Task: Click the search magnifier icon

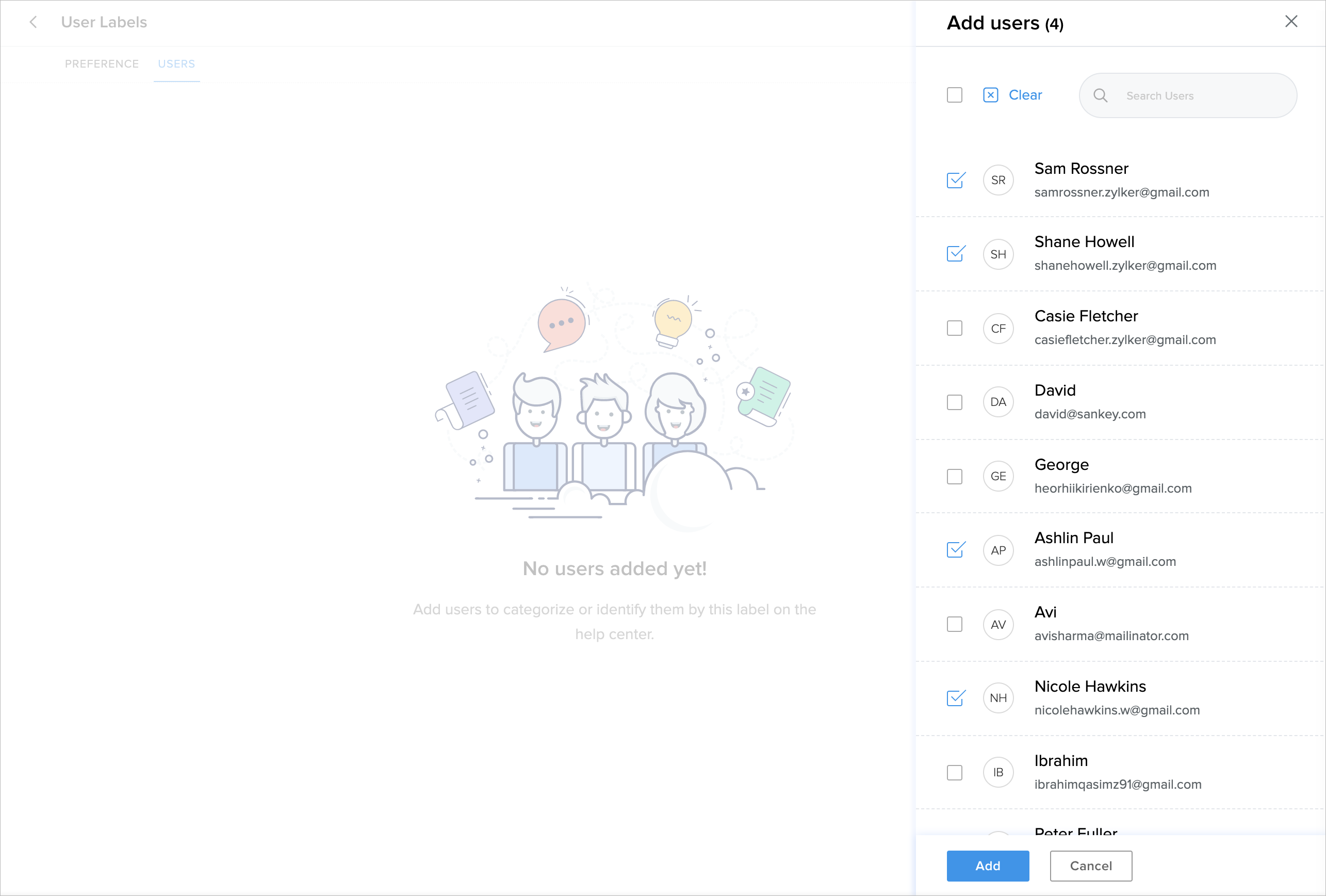Action: pyautogui.click(x=1100, y=96)
